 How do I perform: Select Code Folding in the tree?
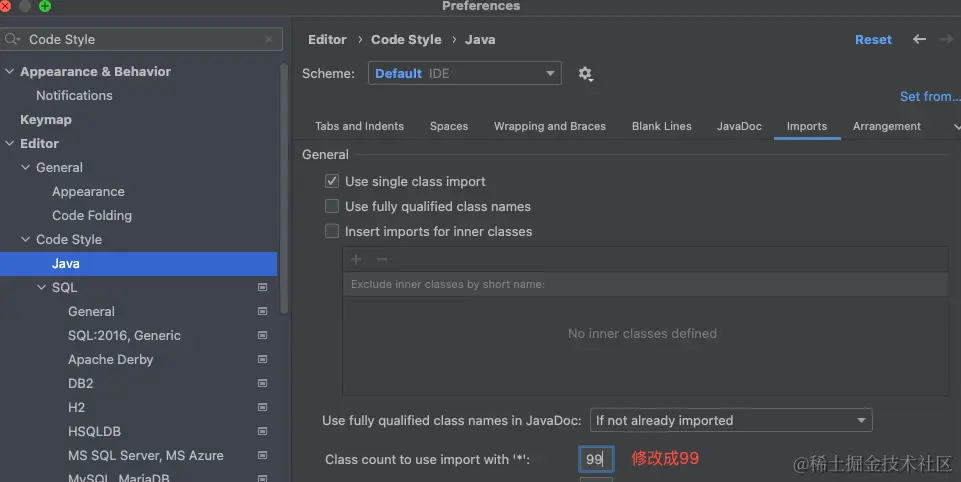[92, 215]
